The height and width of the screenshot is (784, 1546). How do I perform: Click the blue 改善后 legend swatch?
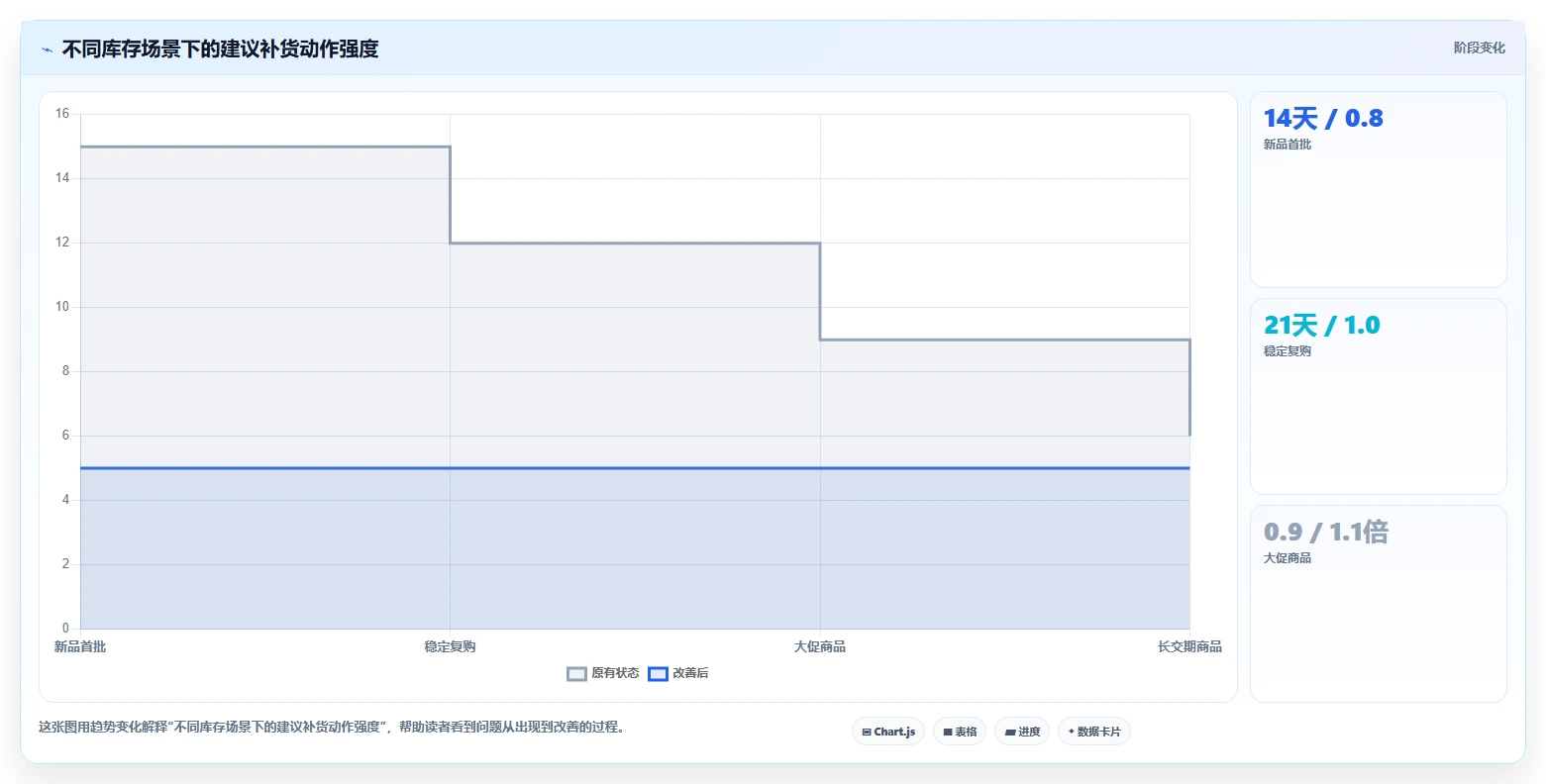click(x=658, y=673)
